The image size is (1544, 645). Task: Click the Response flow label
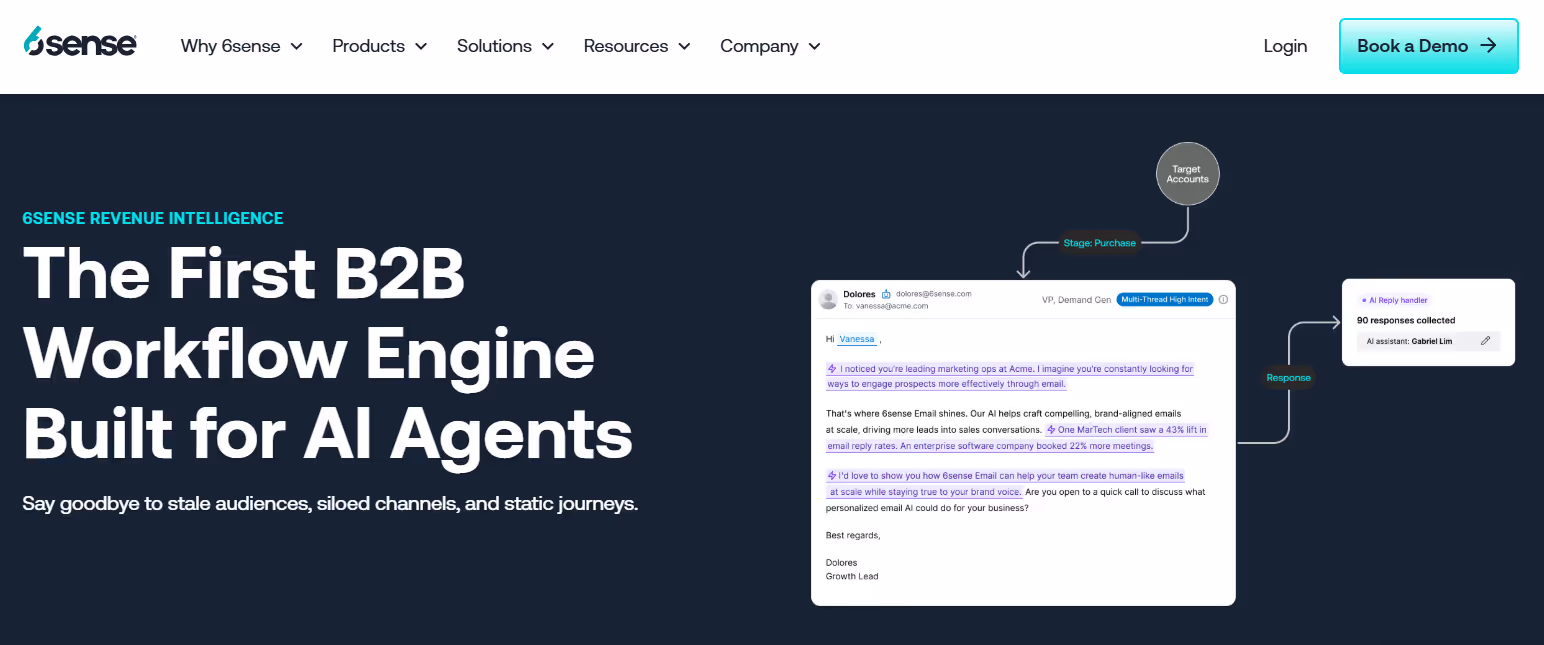[x=1288, y=378]
